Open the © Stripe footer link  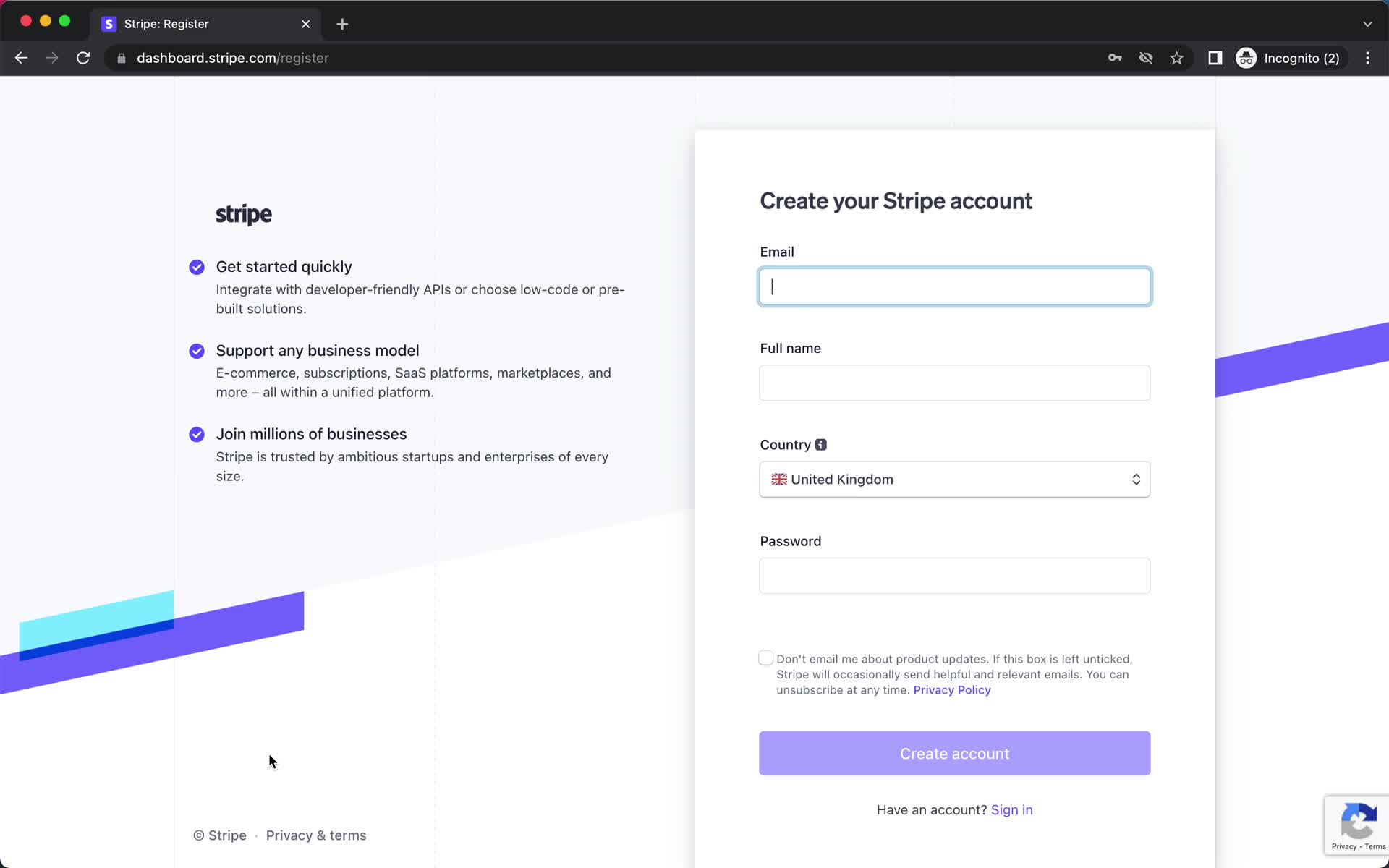(220, 835)
